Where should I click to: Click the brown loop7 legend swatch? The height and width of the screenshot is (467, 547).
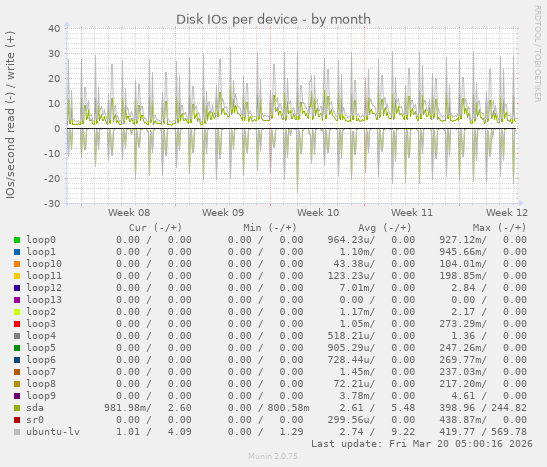click(17, 372)
